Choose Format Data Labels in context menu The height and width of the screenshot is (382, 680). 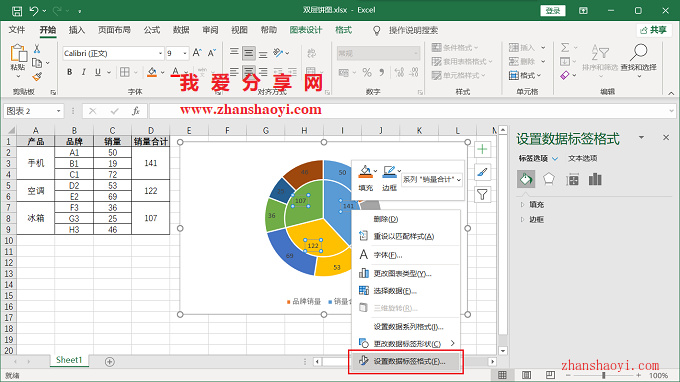[406, 362]
